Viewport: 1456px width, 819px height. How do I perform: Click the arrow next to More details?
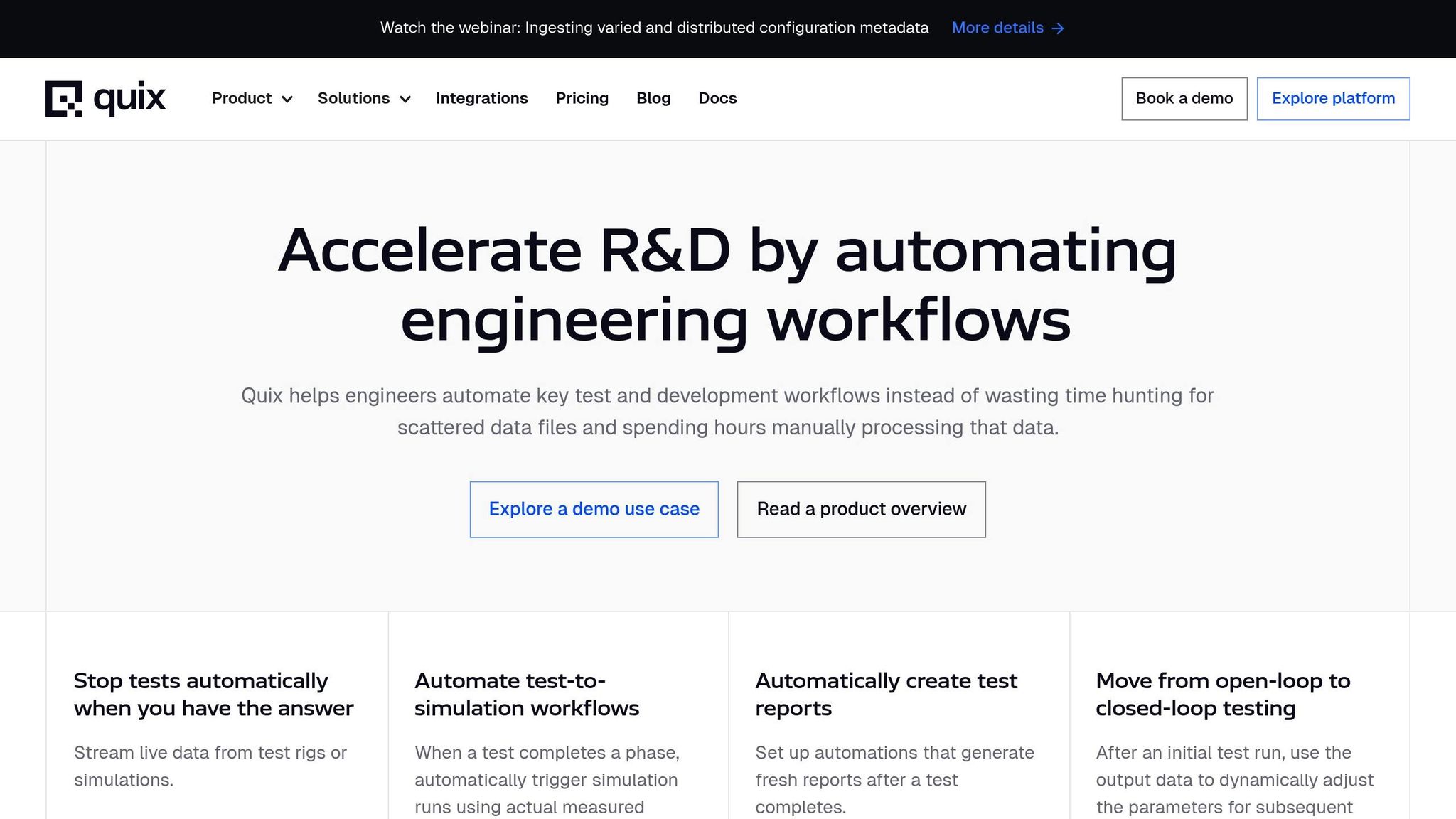[1058, 28]
